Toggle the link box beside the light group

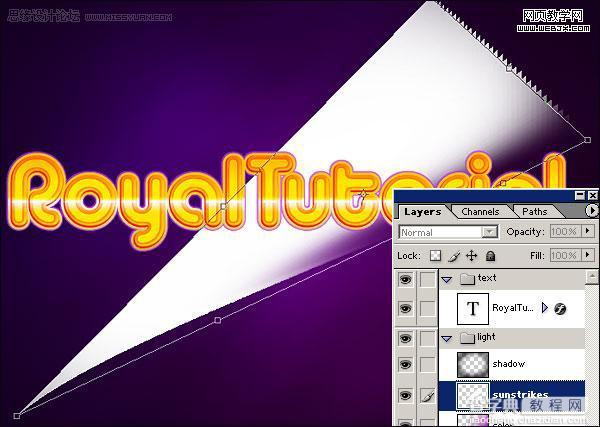tap(428, 338)
